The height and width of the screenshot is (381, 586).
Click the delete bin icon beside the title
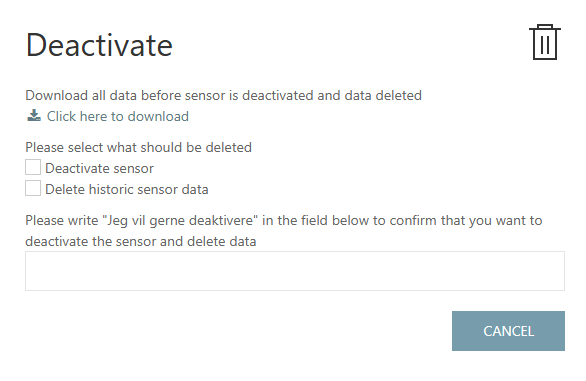pos(545,42)
